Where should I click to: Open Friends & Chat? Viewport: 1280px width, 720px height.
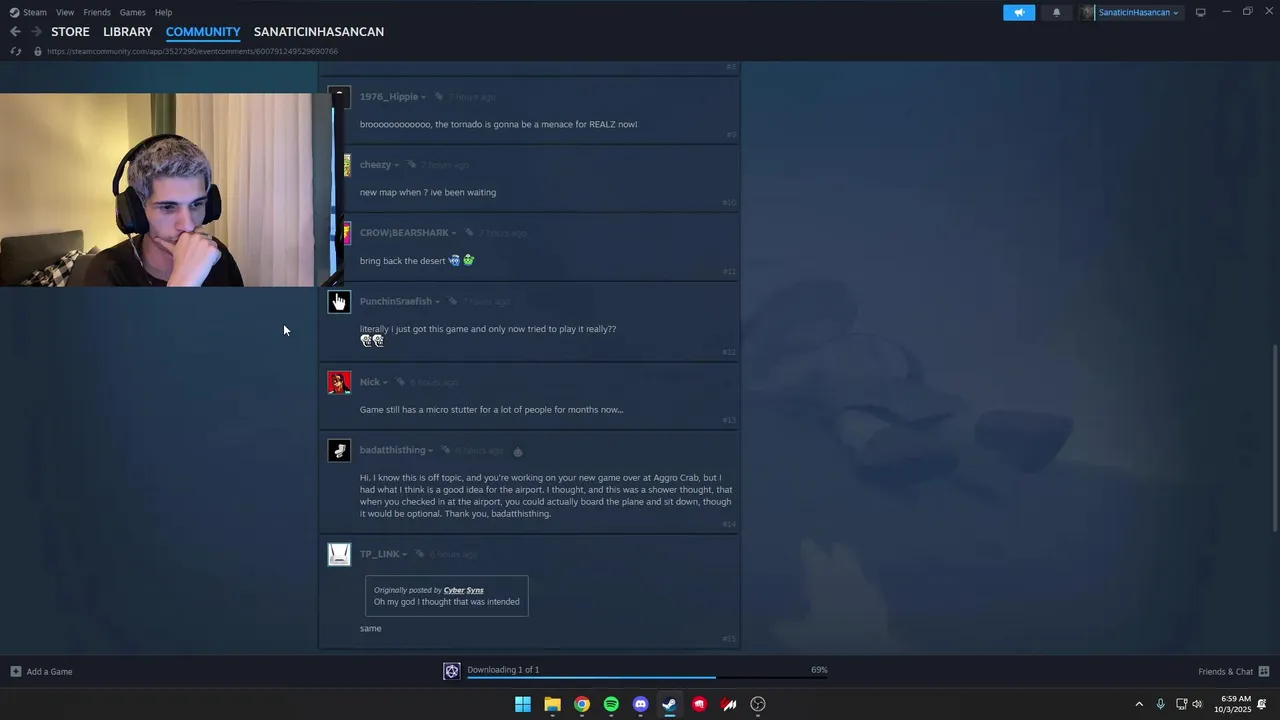click(x=1233, y=671)
